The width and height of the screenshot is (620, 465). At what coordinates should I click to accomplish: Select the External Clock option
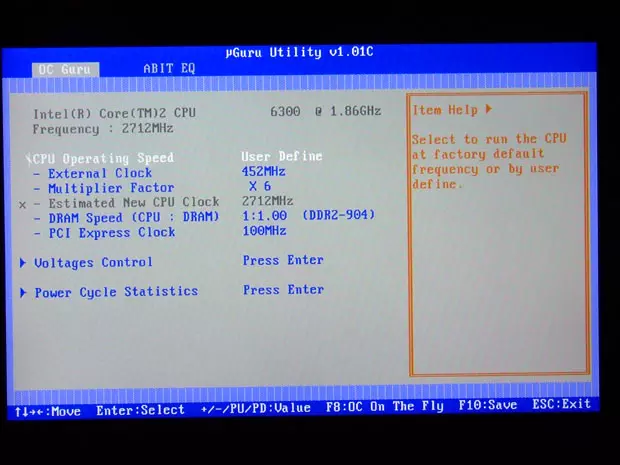[100, 173]
